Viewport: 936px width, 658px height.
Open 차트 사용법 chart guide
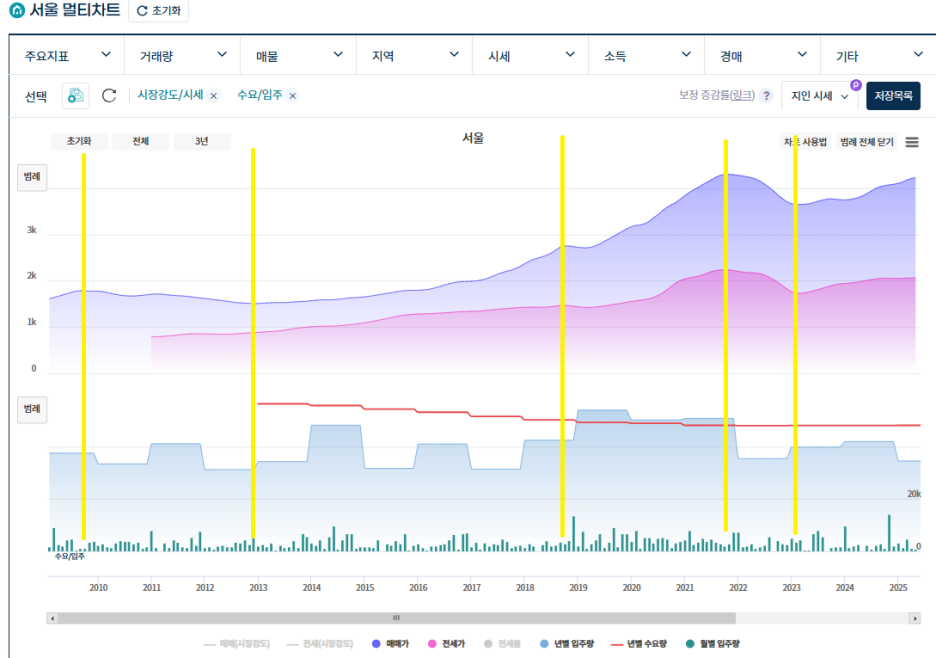pos(805,142)
